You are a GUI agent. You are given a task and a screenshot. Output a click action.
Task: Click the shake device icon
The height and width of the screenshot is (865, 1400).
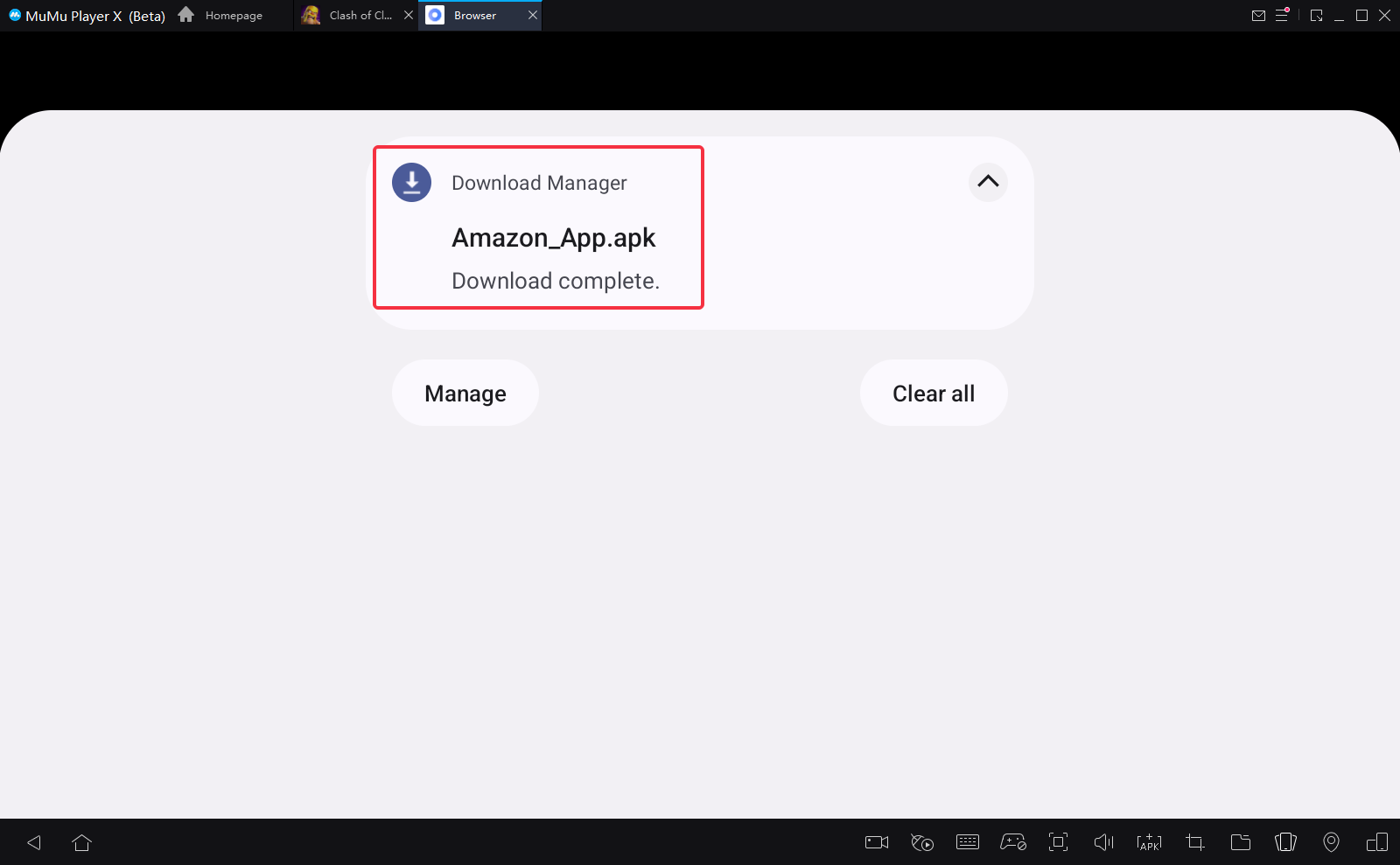click(x=1285, y=842)
